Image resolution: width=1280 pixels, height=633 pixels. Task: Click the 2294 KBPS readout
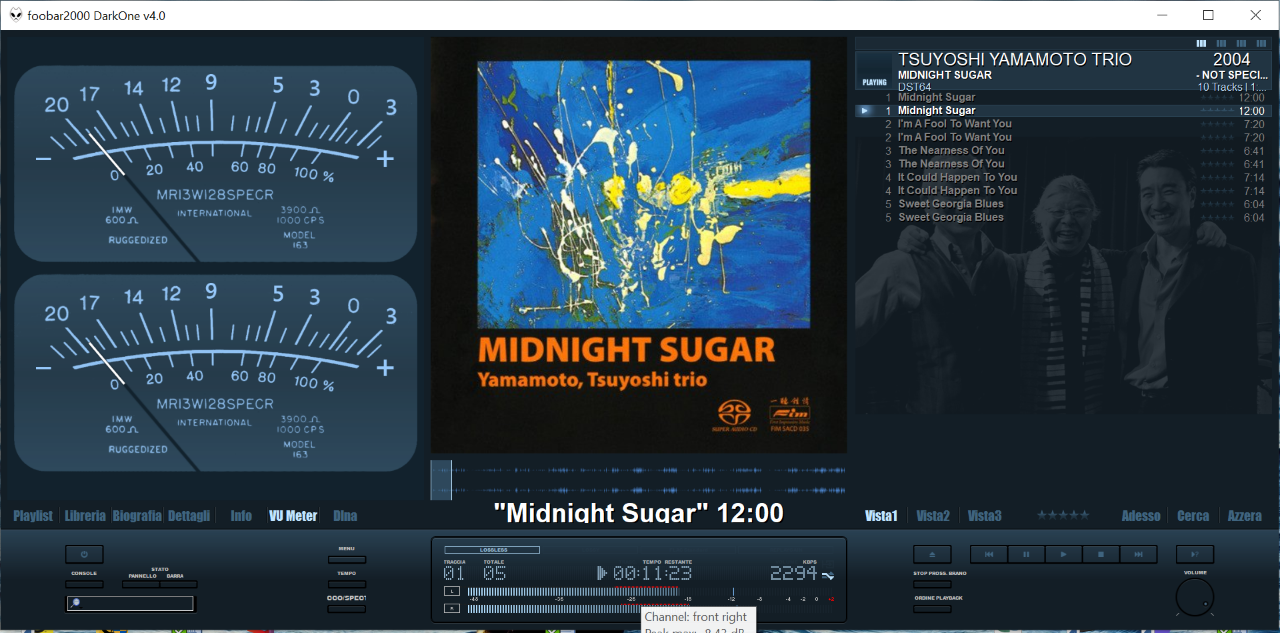click(794, 574)
